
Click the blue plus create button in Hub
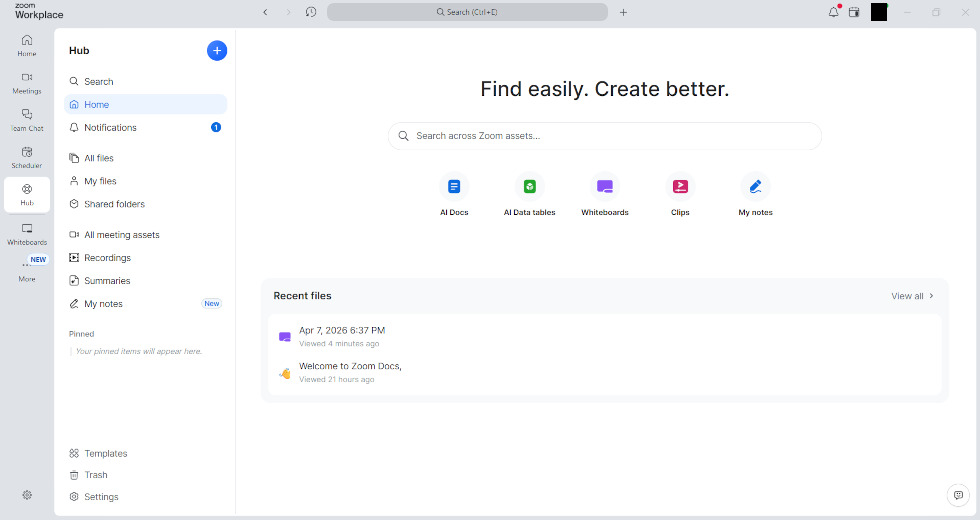click(x=217, y=51)
